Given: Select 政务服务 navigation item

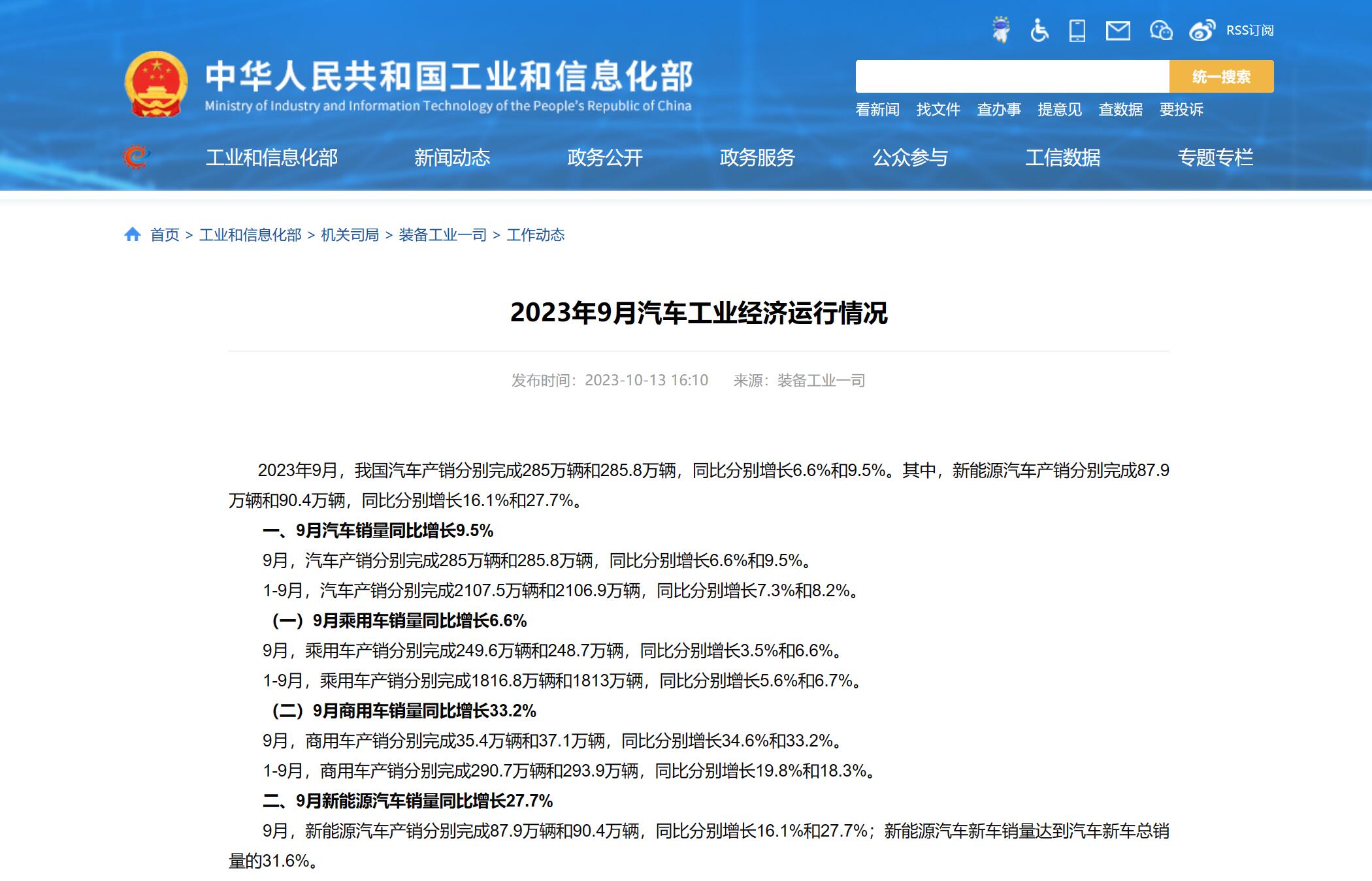Looking at the screenshot, I should 757,157.
